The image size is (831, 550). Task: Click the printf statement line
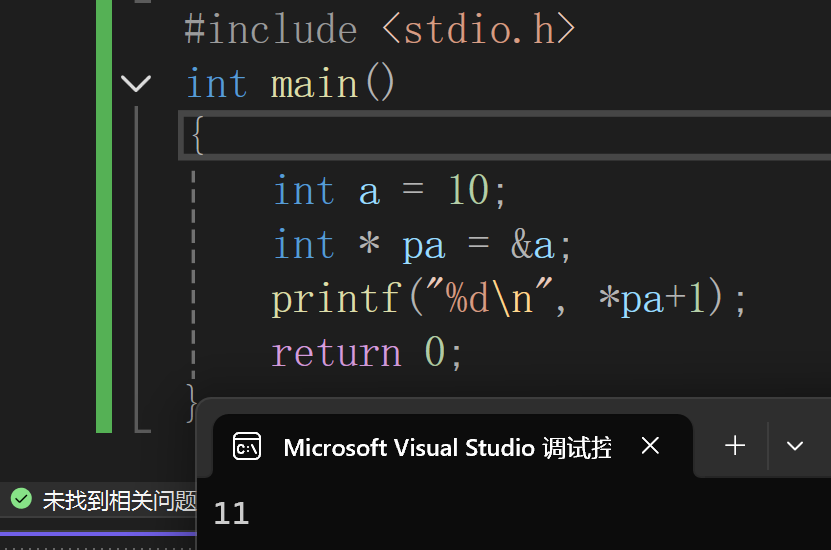tap(509, 299)
